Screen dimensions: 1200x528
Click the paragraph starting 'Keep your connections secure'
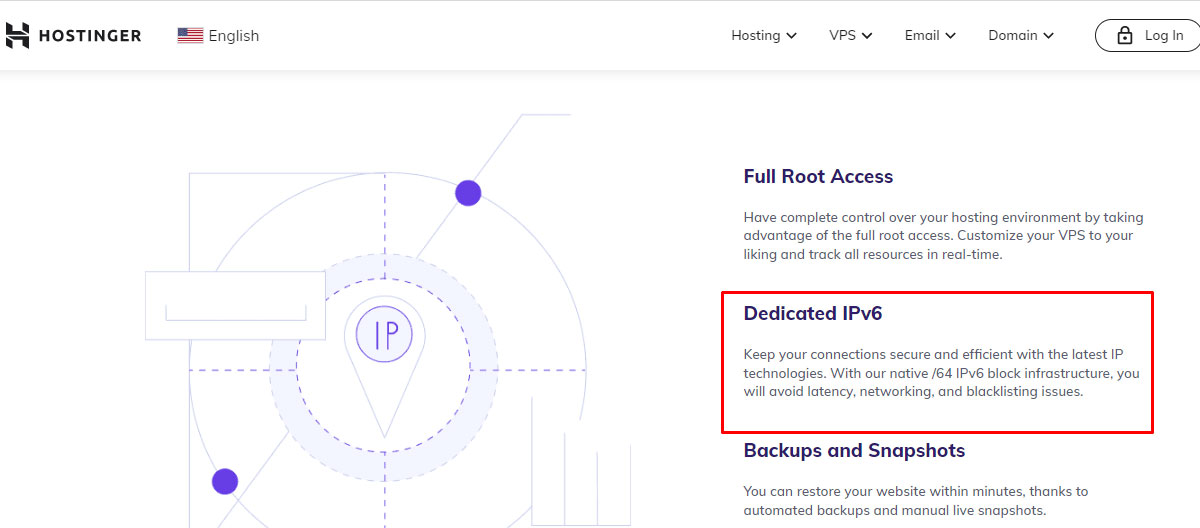[942, 373]
